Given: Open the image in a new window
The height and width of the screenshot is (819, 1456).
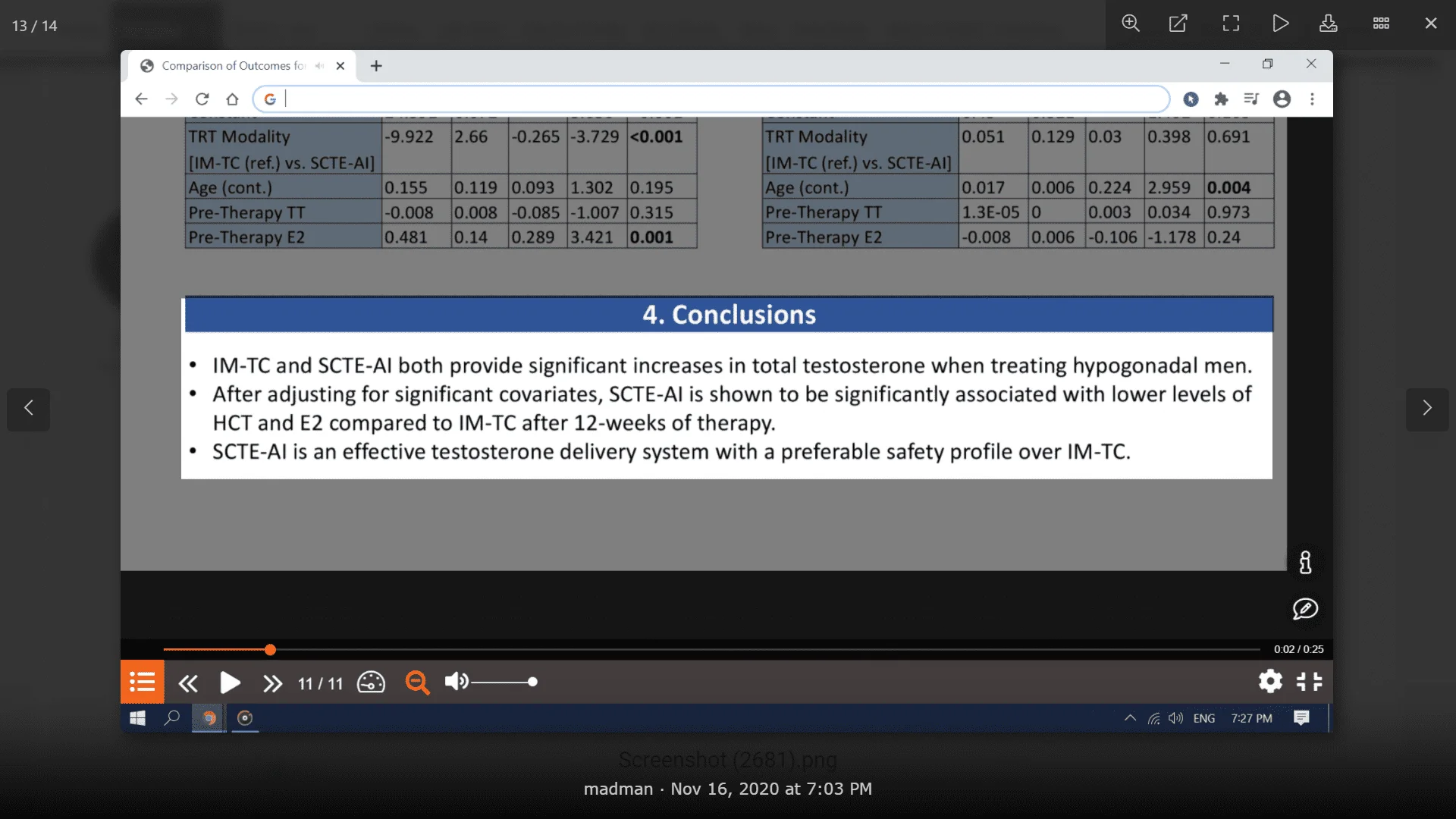Looking at the screenshot, I should coord(1178,24).
